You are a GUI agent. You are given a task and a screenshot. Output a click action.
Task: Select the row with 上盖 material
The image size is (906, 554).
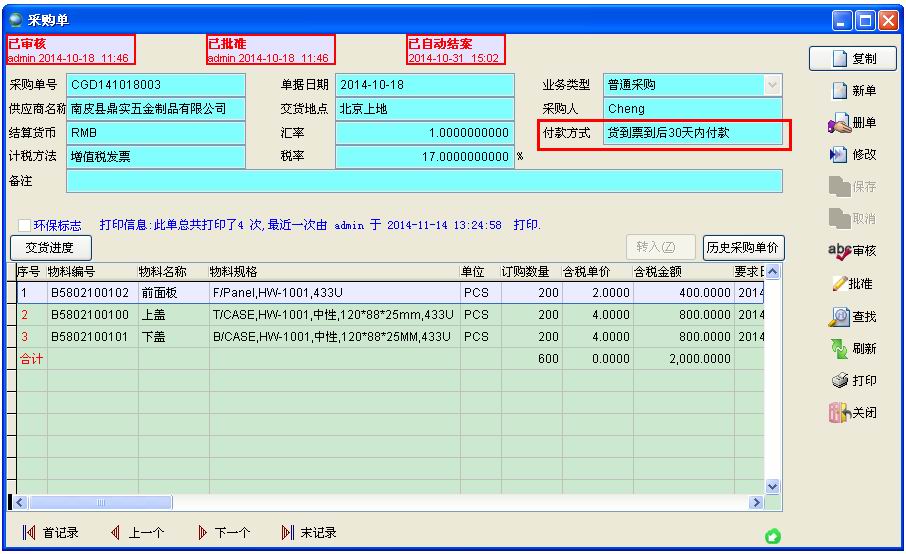click(160, 314)
